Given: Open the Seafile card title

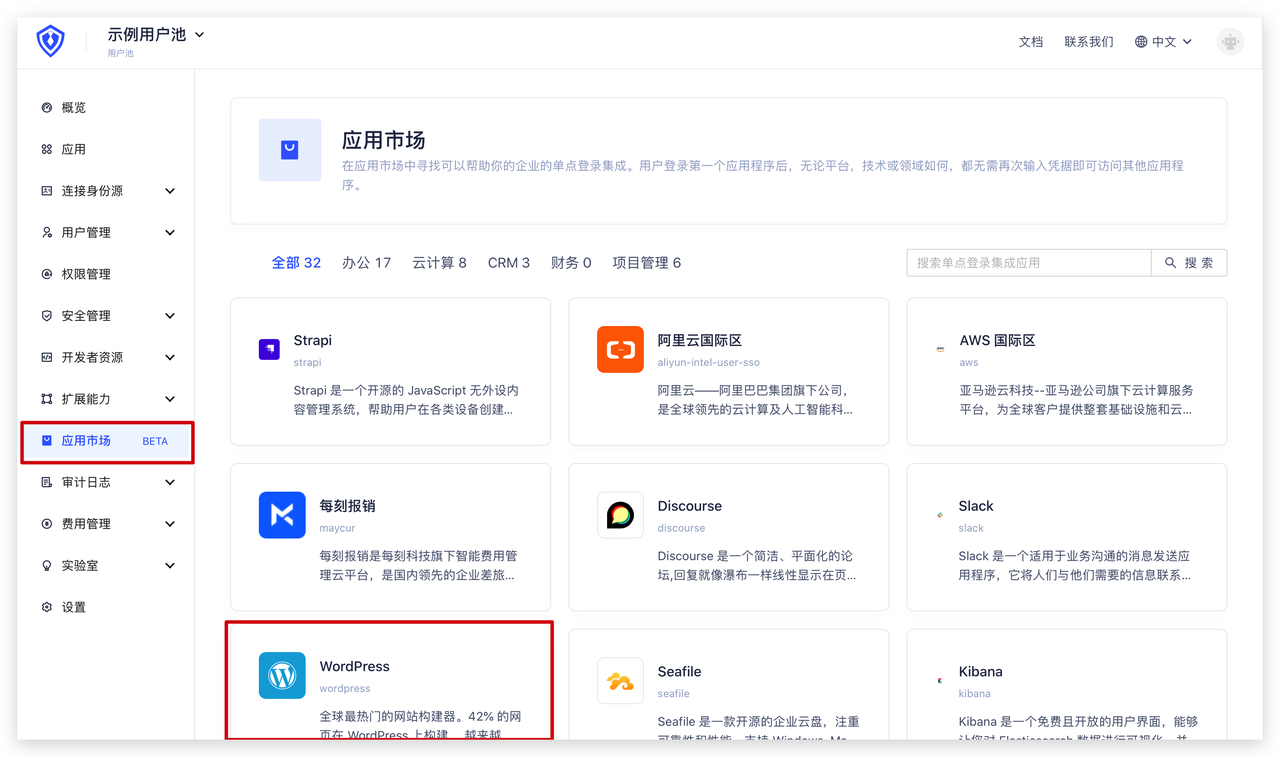Looking at the screenshot, I should coord(680,672).
